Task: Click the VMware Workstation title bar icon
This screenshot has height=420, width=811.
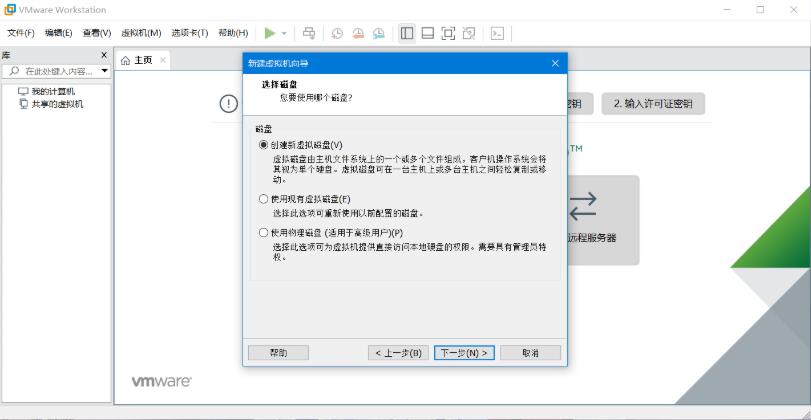Action: tap(10, 9)
